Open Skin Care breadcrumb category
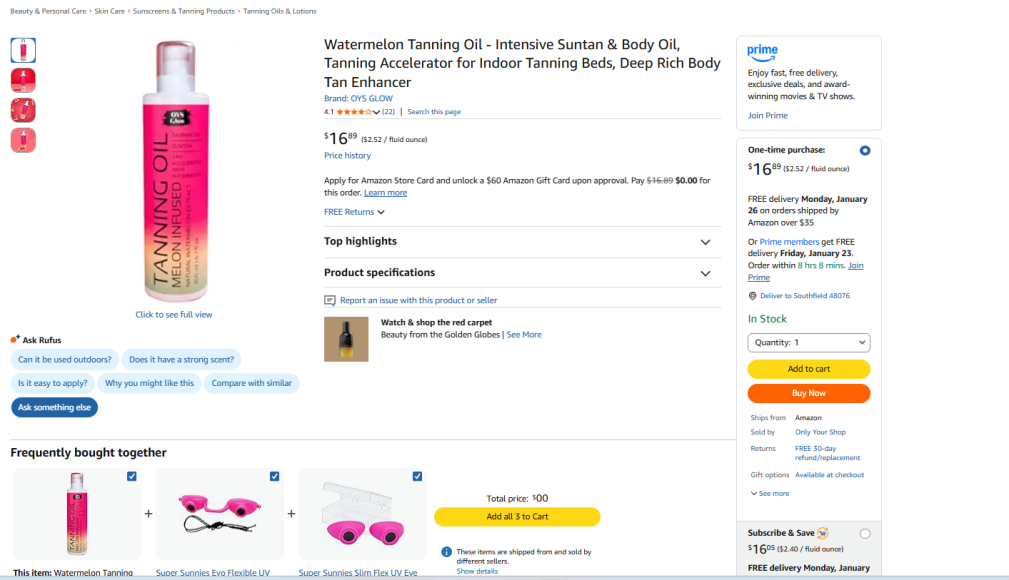 point(111,11)
